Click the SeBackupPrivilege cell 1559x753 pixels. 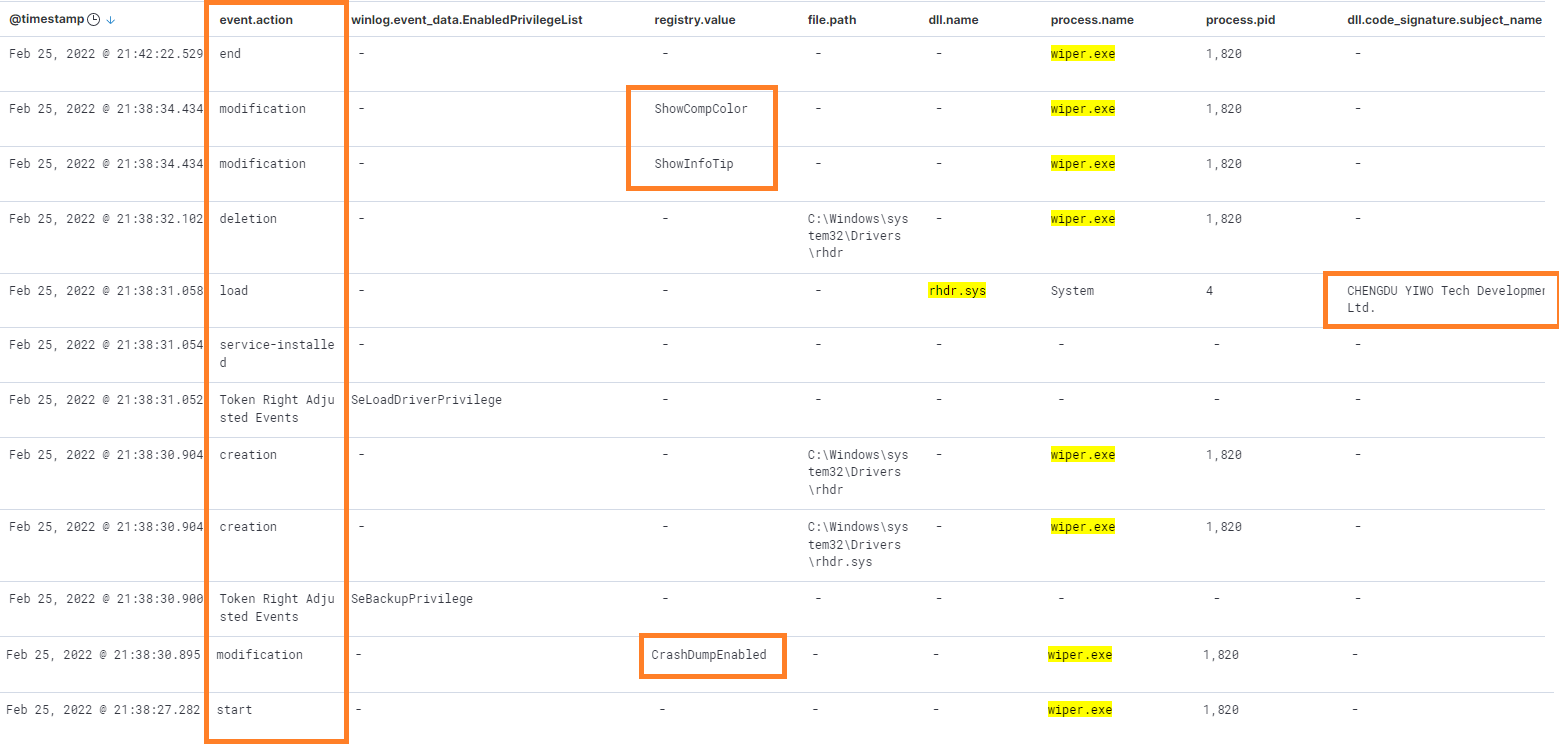(x=412, y=599)
